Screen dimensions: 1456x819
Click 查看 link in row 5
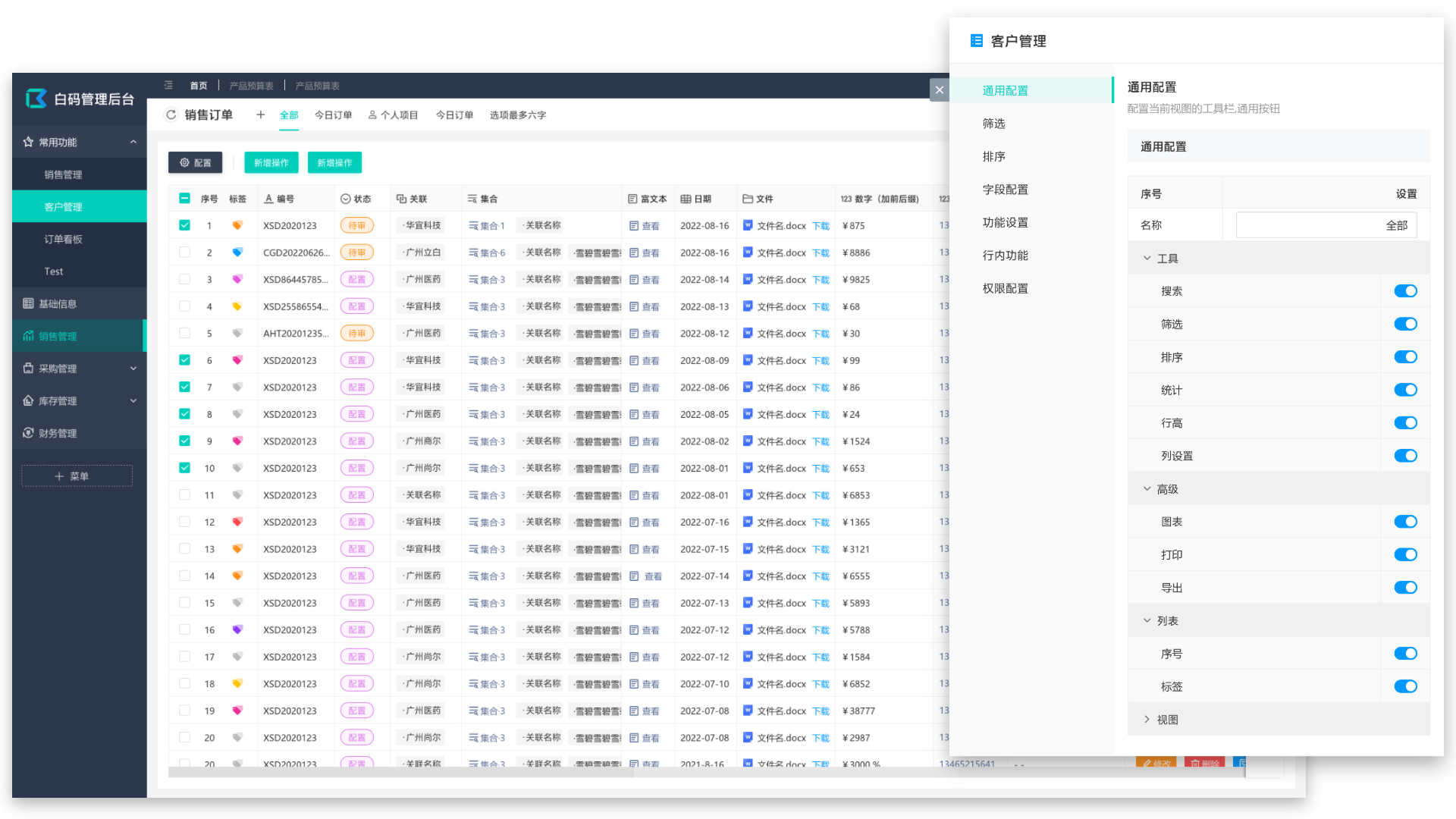pyautogui.click(x=651, y=334)
